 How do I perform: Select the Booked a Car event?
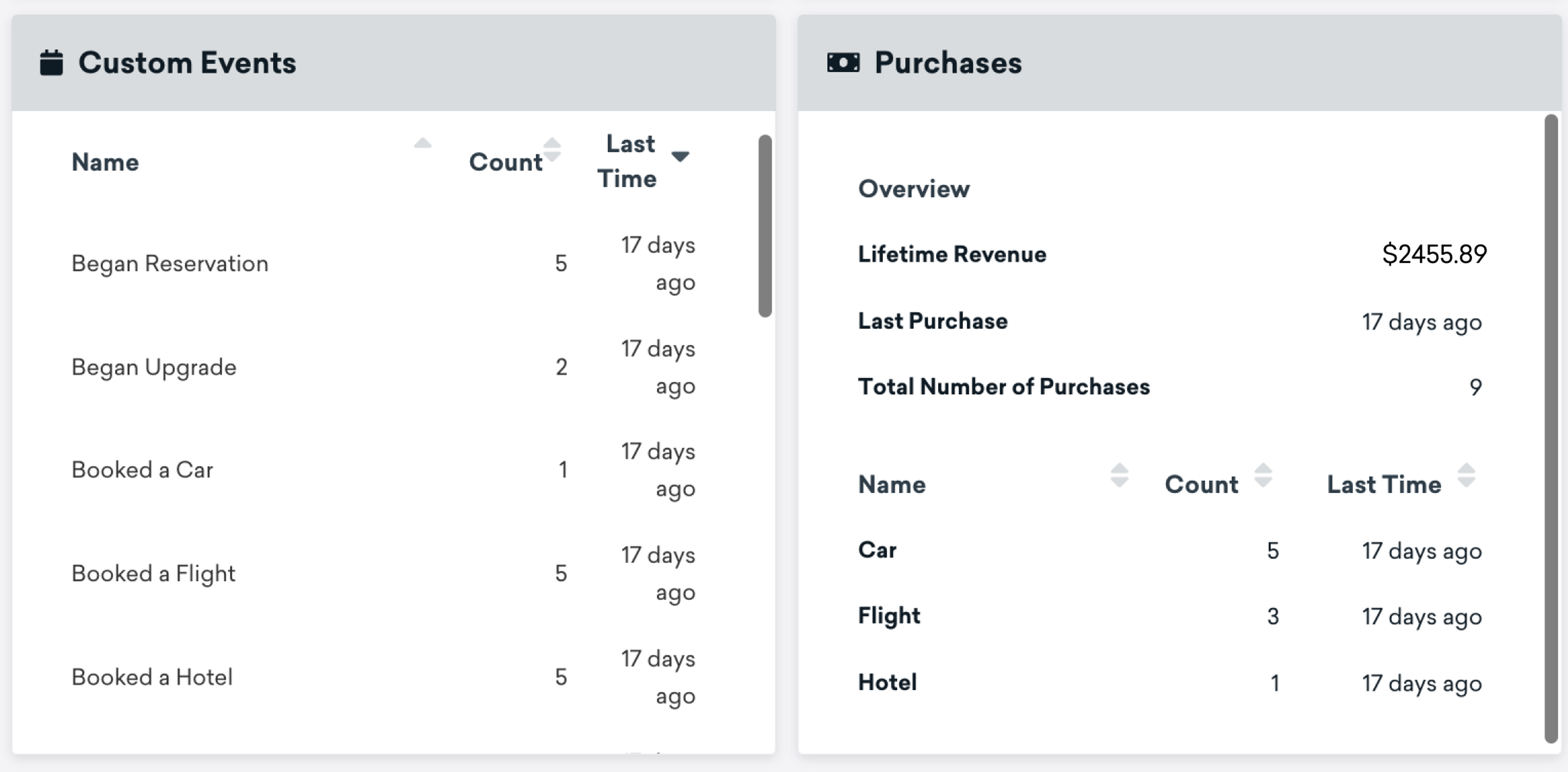point(143,470)
